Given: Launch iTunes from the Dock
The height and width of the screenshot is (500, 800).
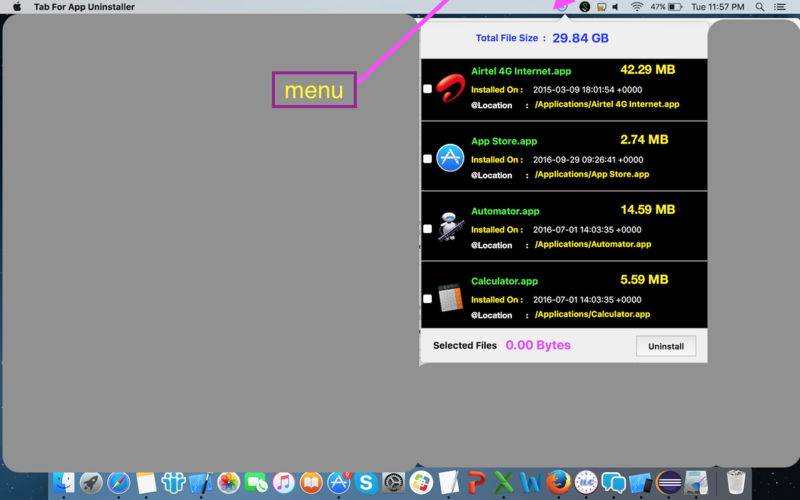Looking at the screenshot, I should click(x=284, y=482).
